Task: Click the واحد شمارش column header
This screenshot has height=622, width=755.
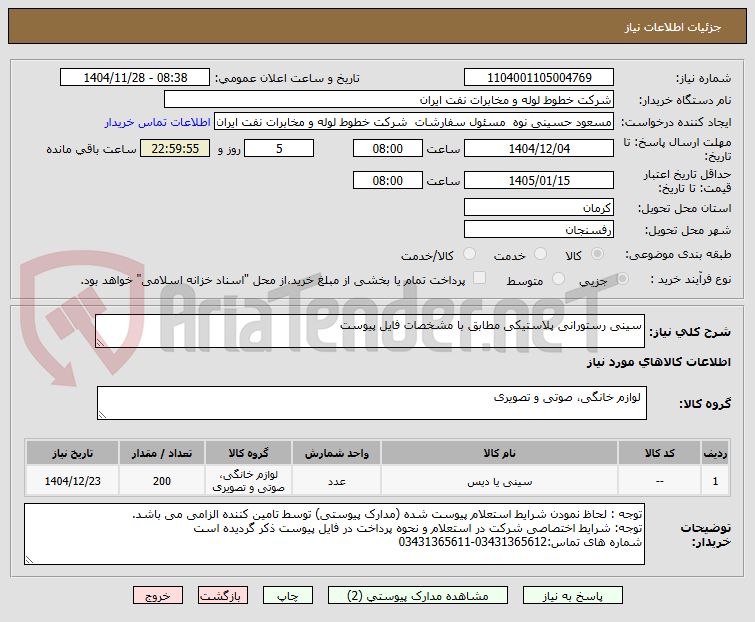Action: [x=337, y=453]
